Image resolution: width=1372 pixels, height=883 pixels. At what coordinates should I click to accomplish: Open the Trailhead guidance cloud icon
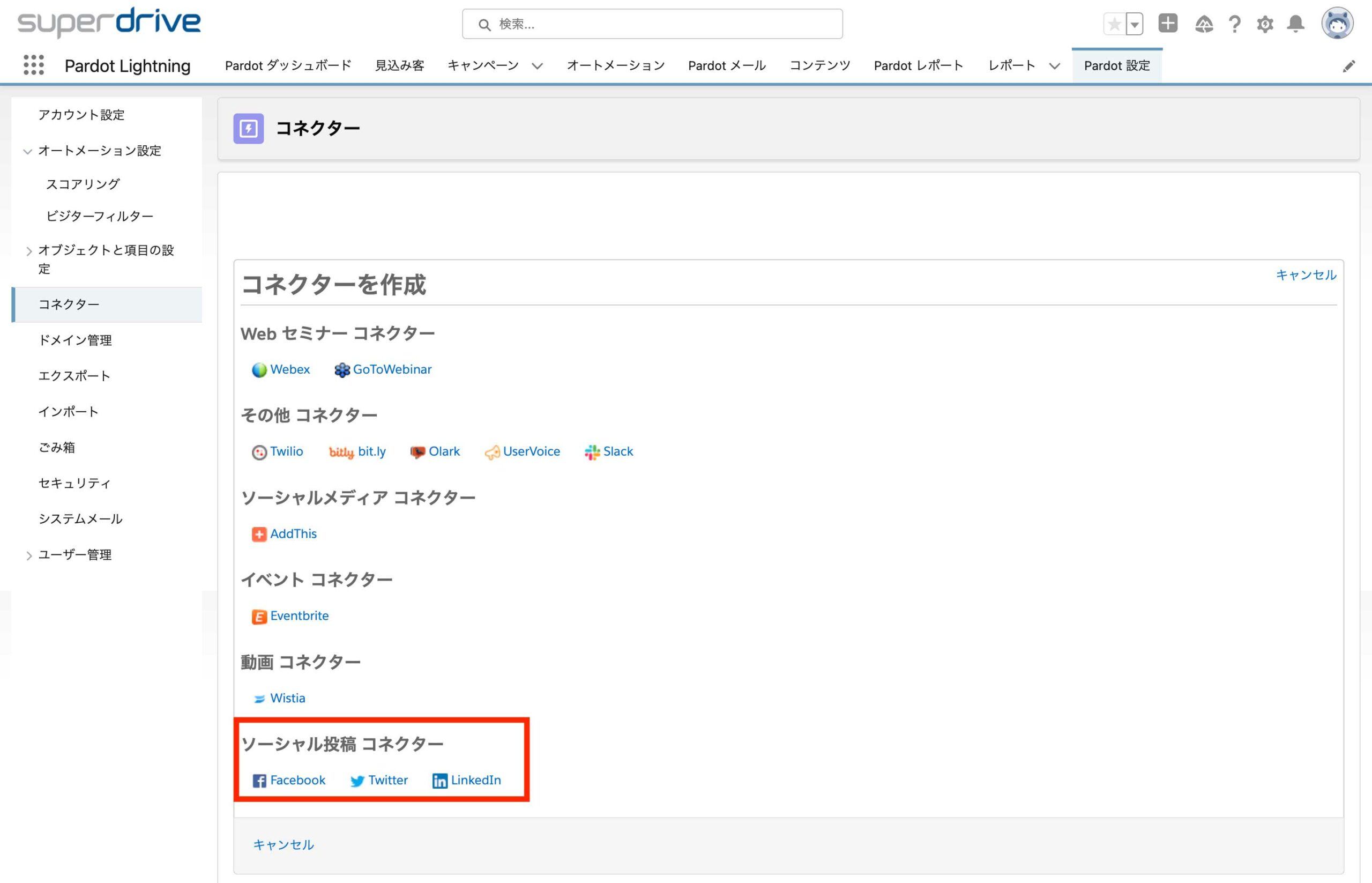click(1204, 24)
